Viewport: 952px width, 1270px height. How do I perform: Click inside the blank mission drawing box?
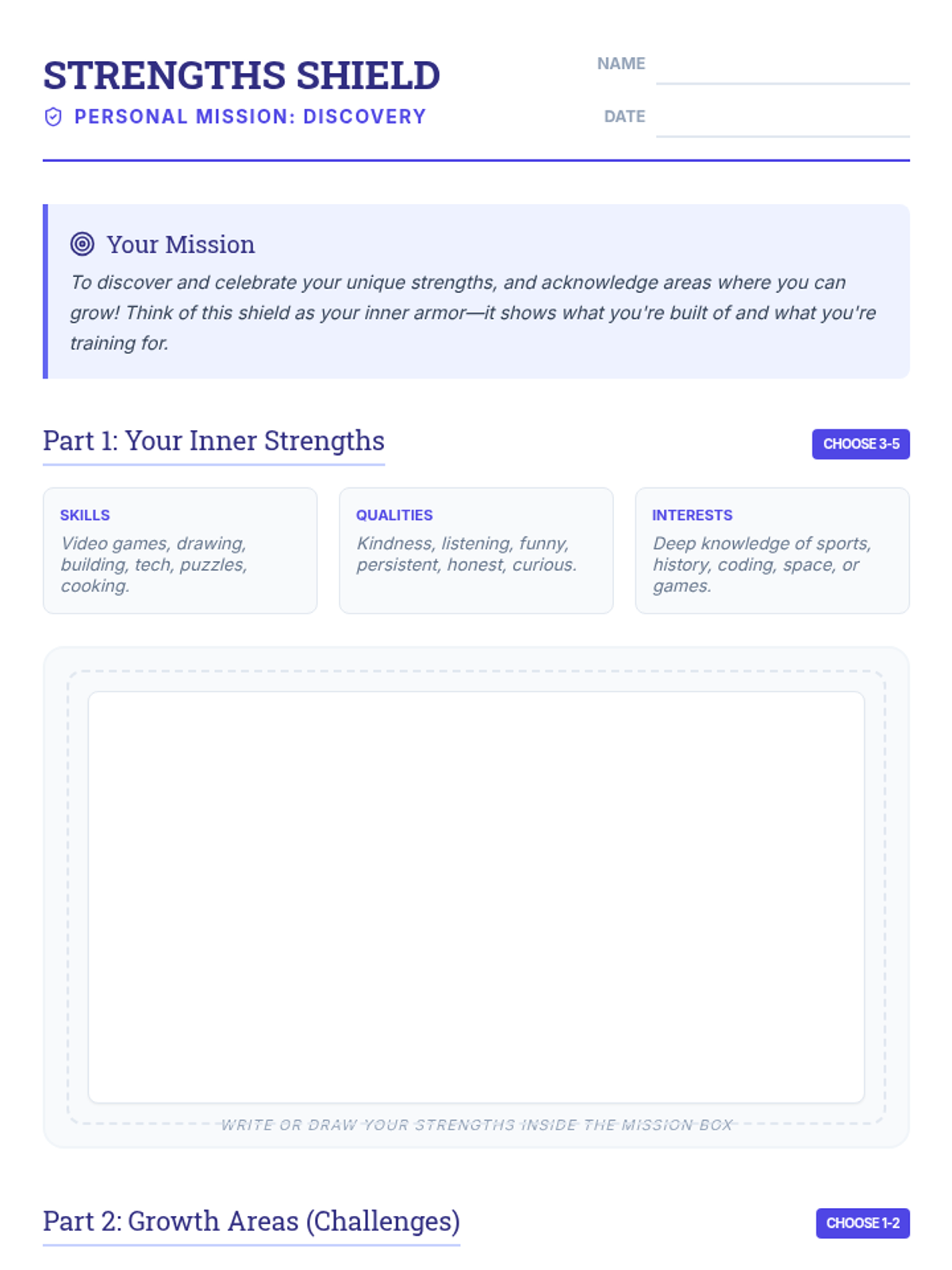point(476,897)
